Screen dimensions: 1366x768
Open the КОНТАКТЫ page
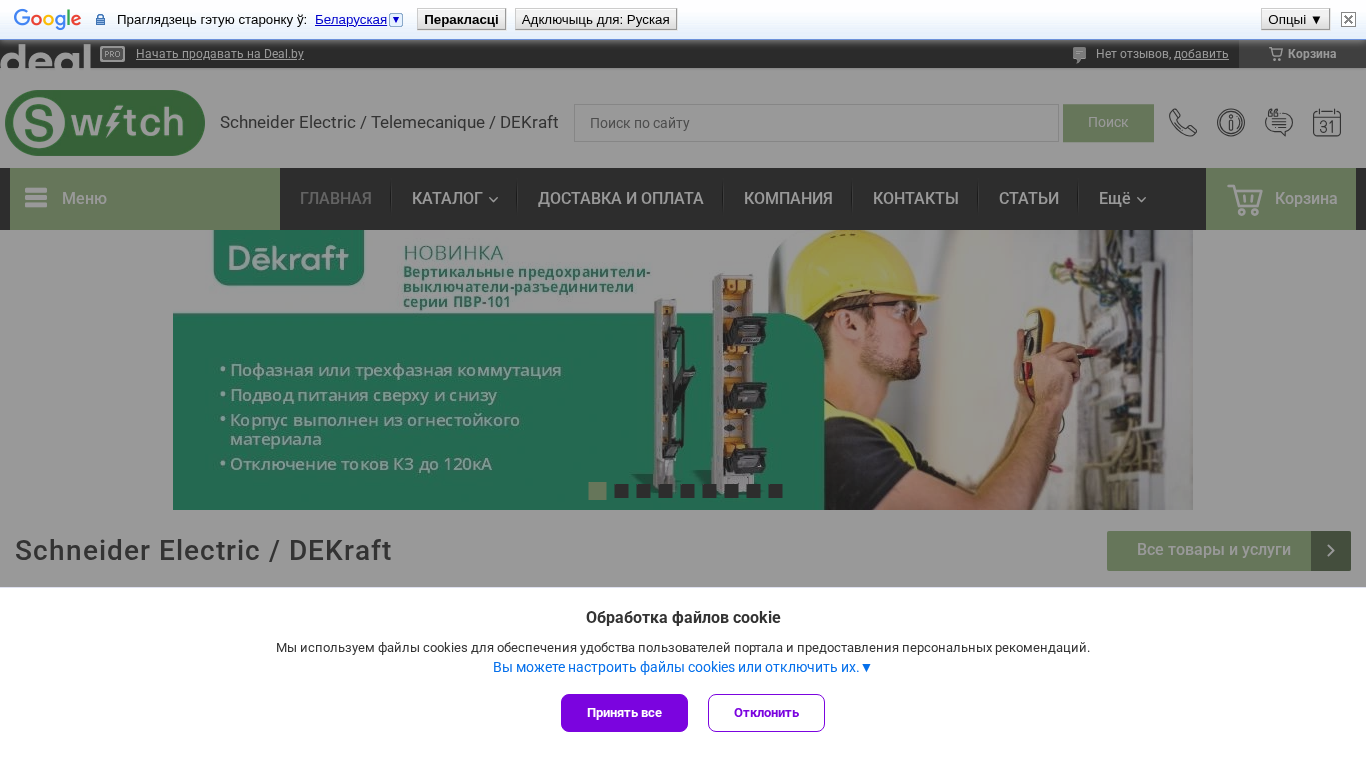tap(916, 199)
